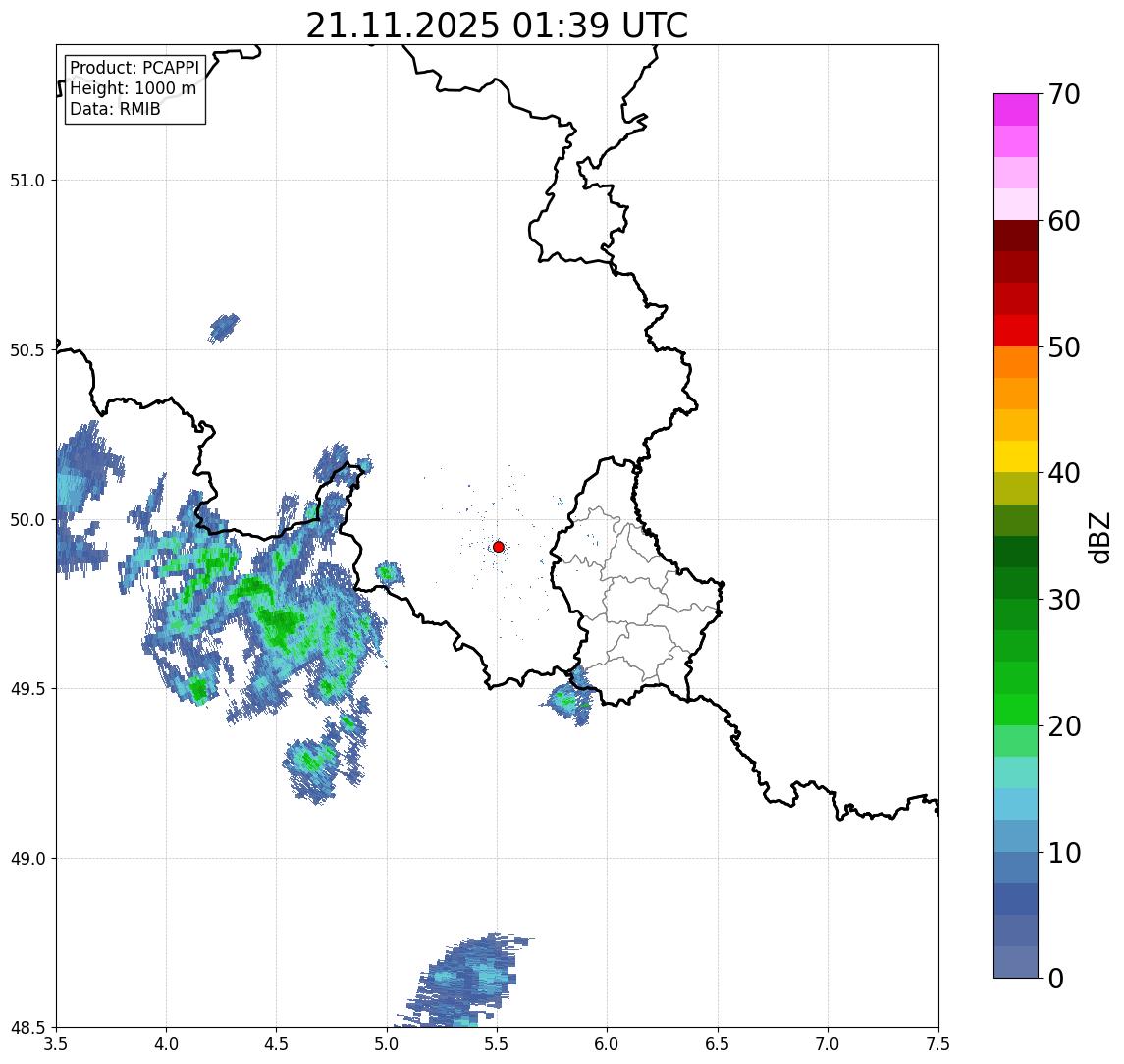This screenshot has width=1124, height=1064.
Task: Click the colorbar tick label 50
Action: click(x=1064, y=347)
